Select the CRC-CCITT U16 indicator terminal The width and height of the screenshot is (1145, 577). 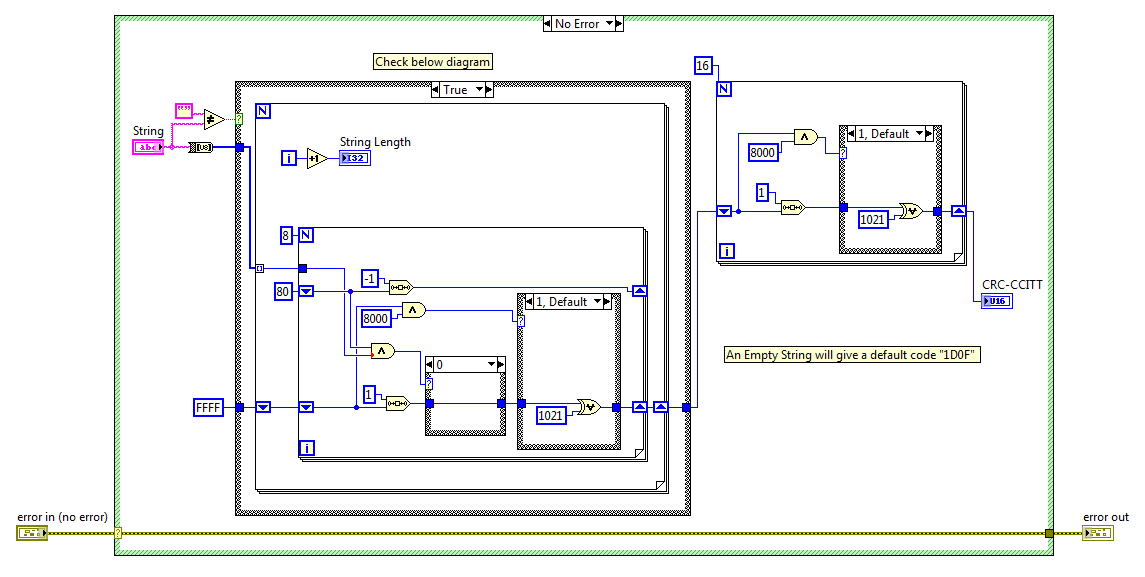[x=997, y=300]
